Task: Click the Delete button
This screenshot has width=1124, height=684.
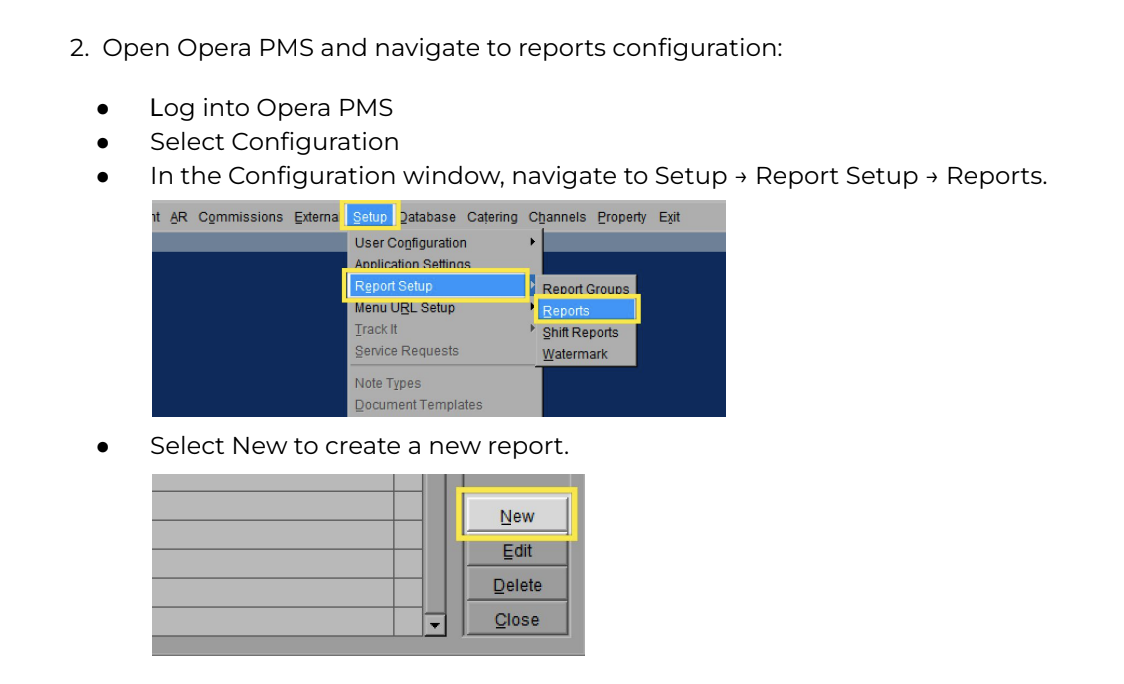Action: pyautogui.click(x=517, y=585)
